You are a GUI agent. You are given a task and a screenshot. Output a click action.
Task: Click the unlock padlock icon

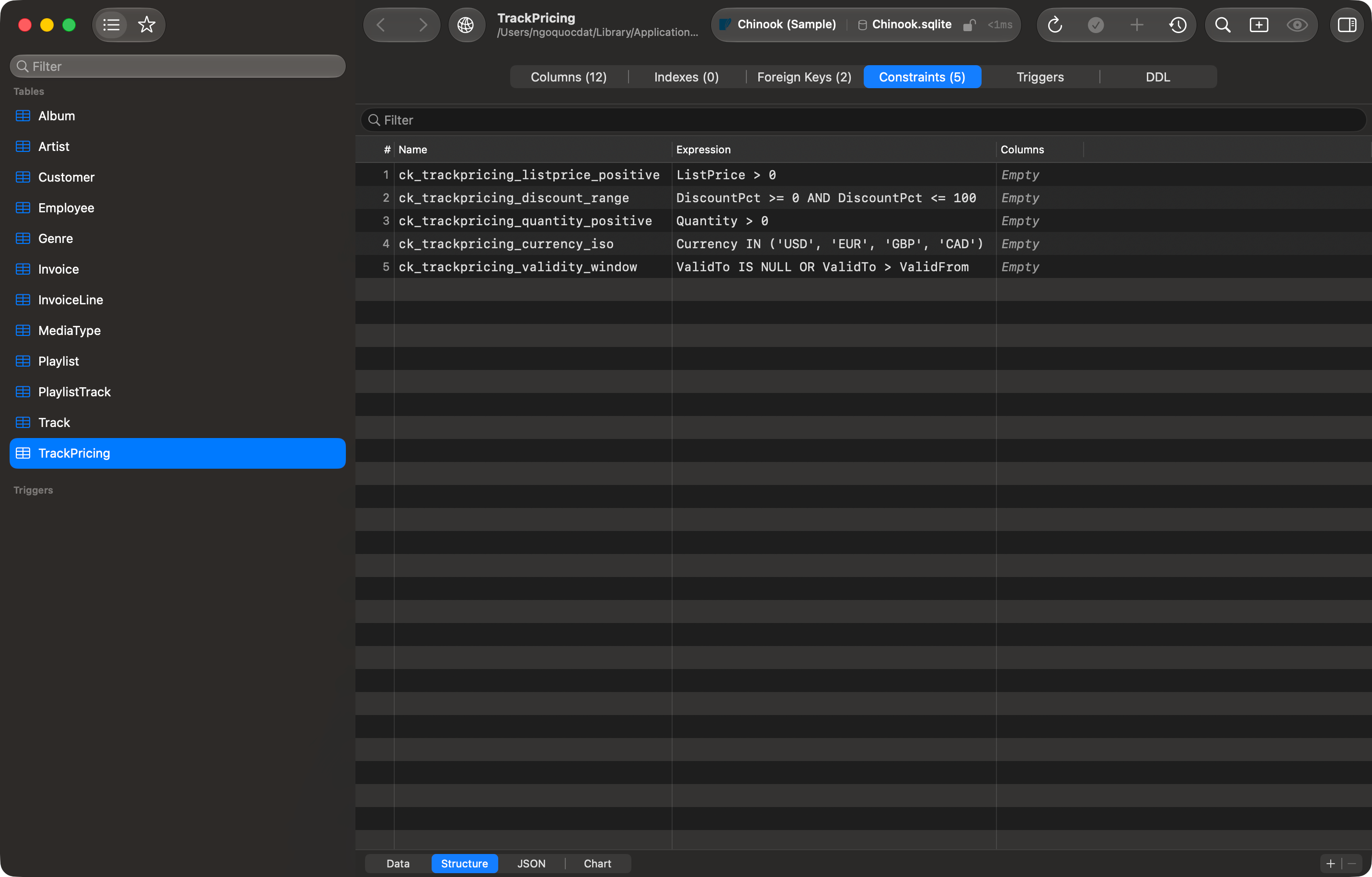pyautogui.click(x=969, y=25)
